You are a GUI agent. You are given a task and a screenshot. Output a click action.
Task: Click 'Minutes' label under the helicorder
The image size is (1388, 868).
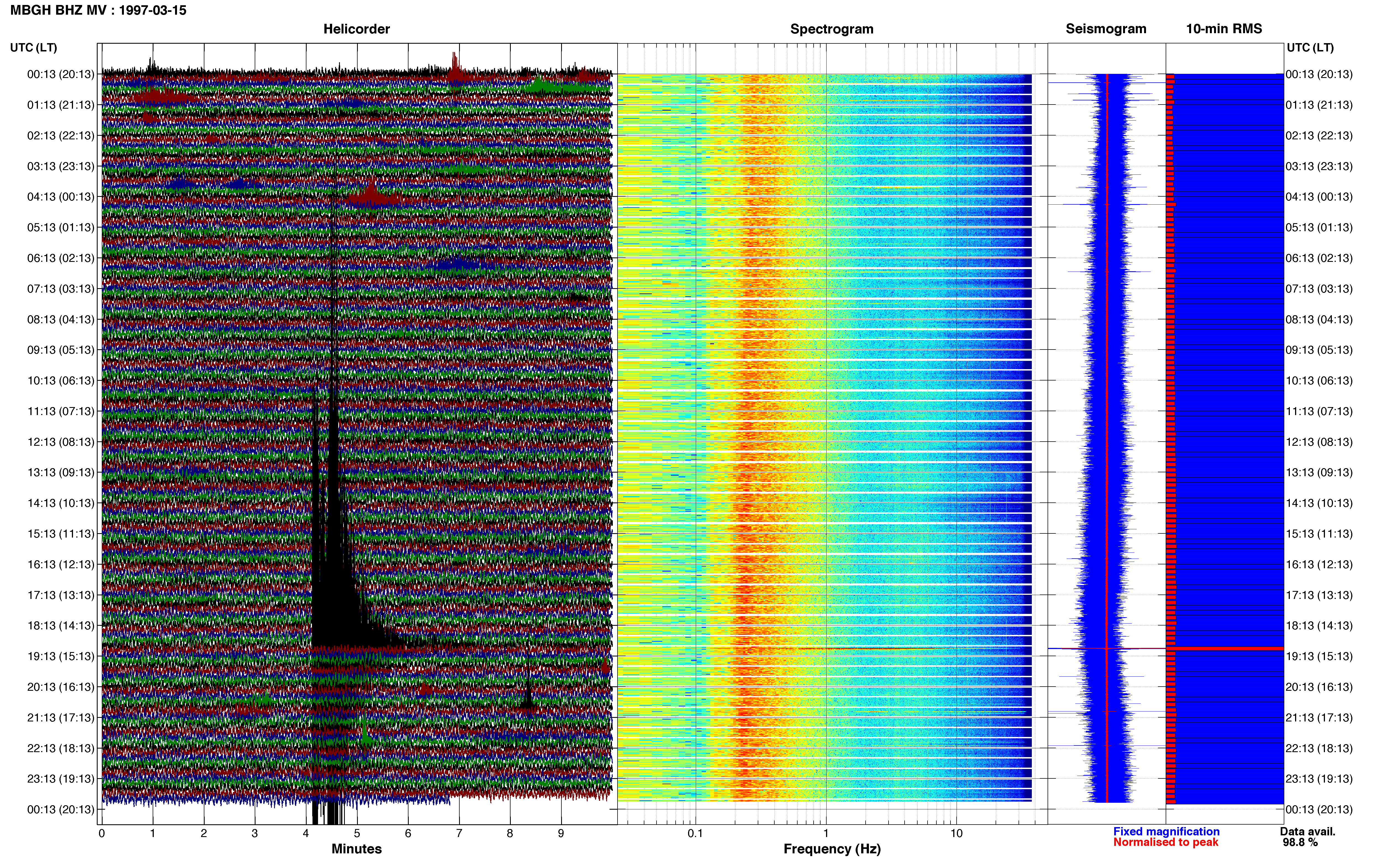click(356, 849)
